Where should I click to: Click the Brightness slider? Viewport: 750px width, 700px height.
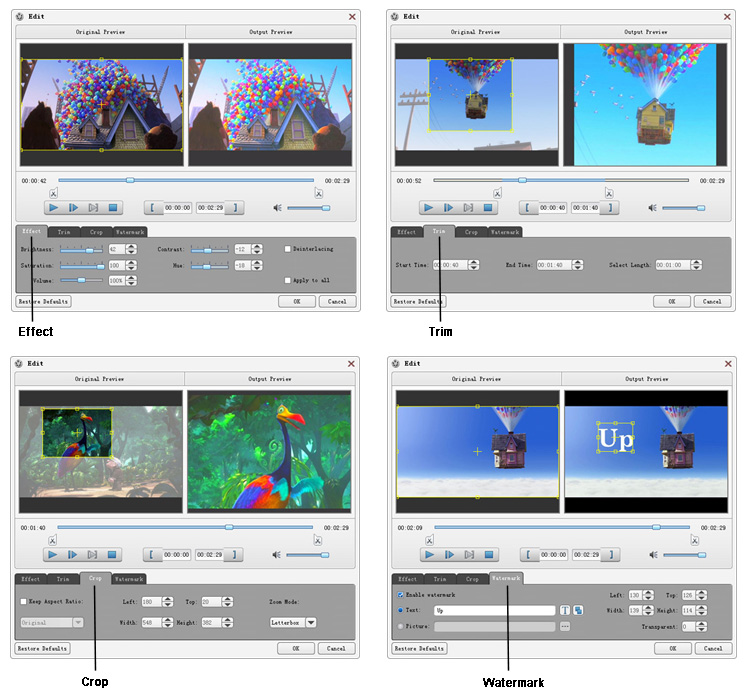[81, 250]
